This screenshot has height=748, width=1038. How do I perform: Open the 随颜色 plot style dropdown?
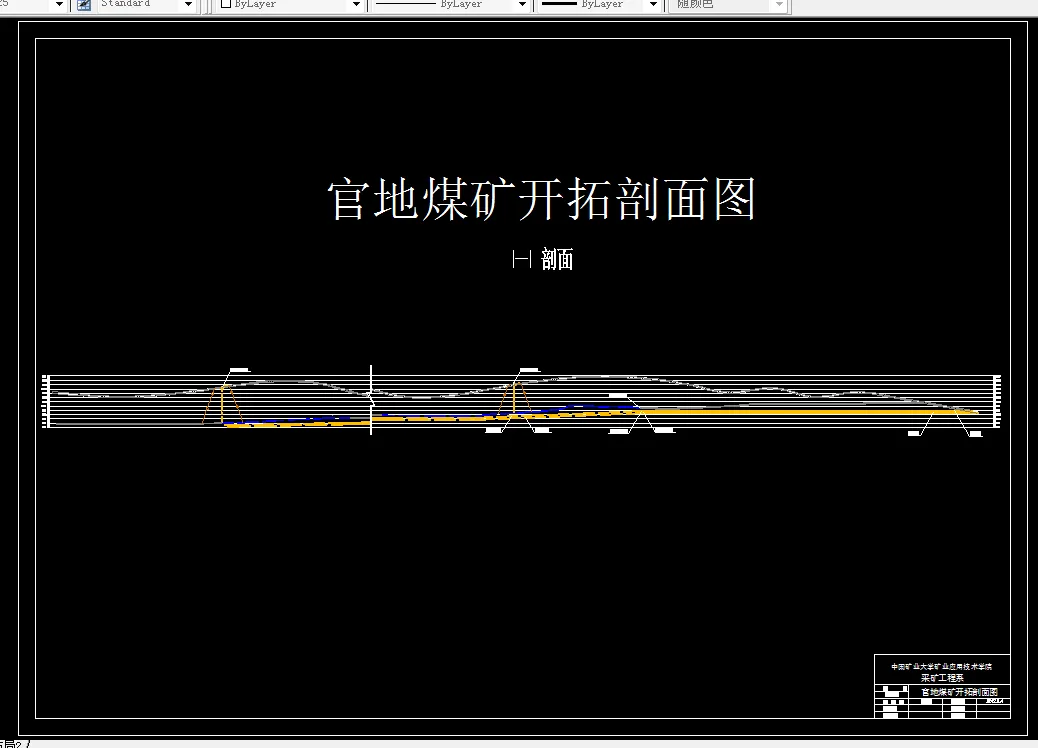(x=778, y=5)
